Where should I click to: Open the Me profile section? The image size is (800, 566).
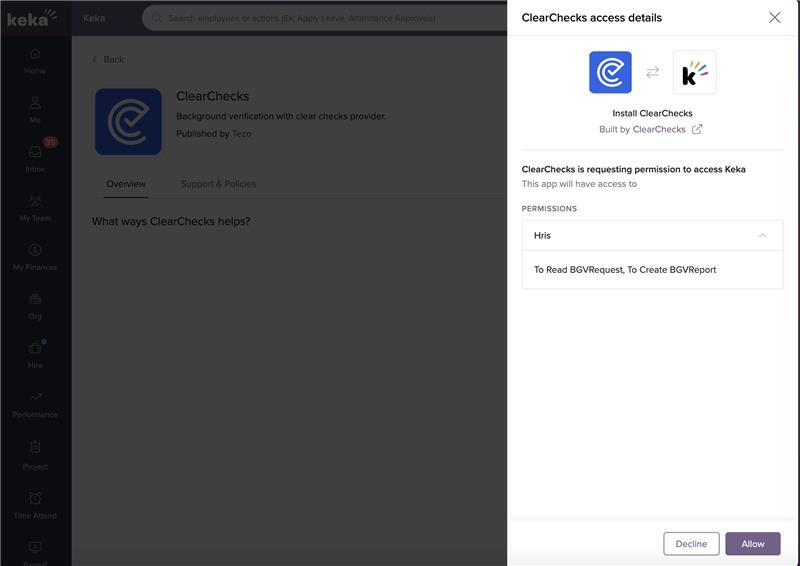coord(35,109)
